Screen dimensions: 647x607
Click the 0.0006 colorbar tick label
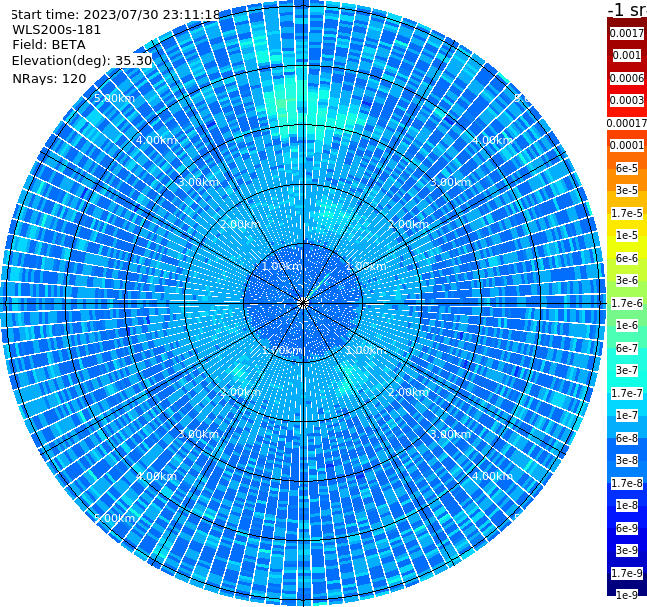tap(627, 78)
